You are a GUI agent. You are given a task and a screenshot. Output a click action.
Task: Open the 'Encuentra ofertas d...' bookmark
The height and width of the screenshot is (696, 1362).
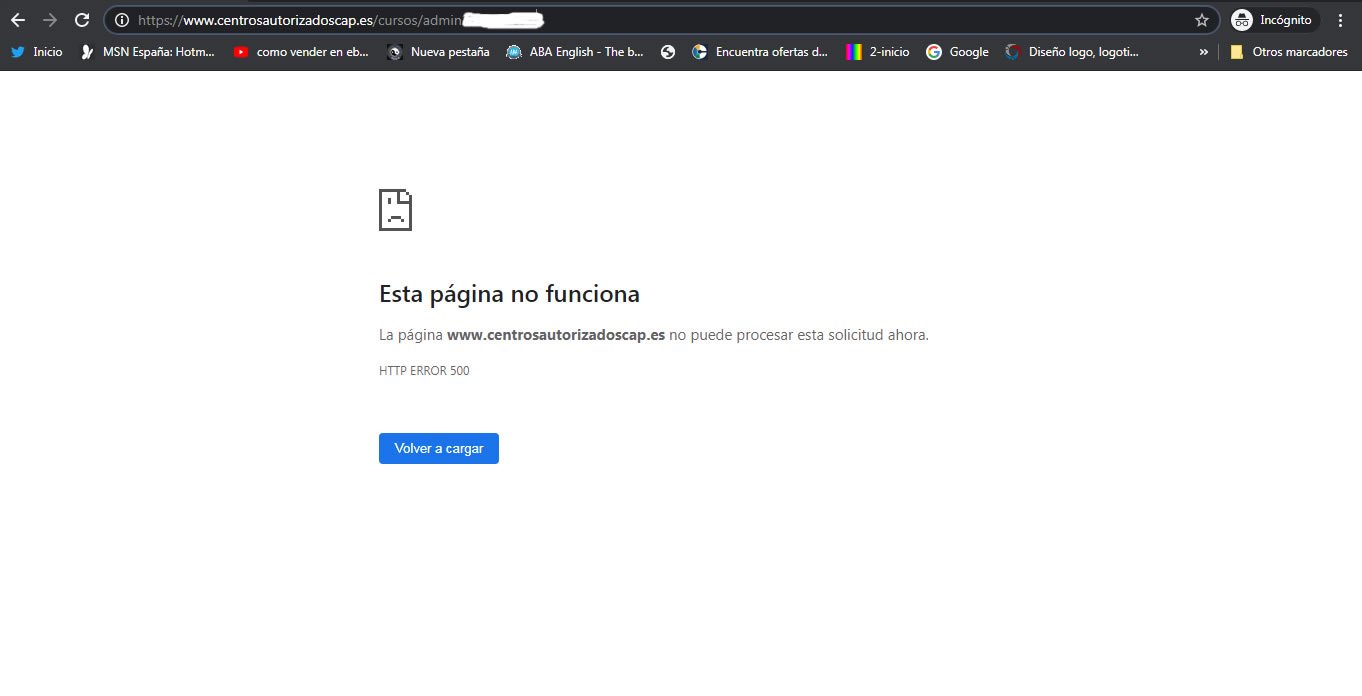tap(760, 52)
